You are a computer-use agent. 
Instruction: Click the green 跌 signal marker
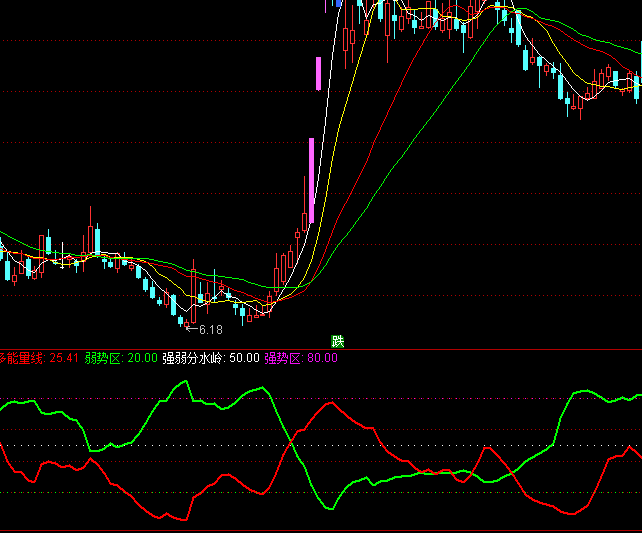tap(338, 342)
